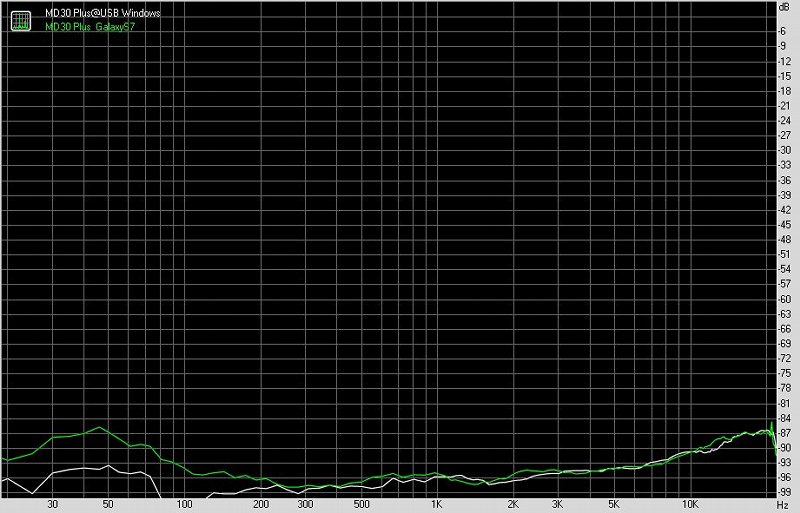The width and height of the screenshot is (800, 513).
Task: Click the 2K frequency axis label
Action: pos(512,504)
